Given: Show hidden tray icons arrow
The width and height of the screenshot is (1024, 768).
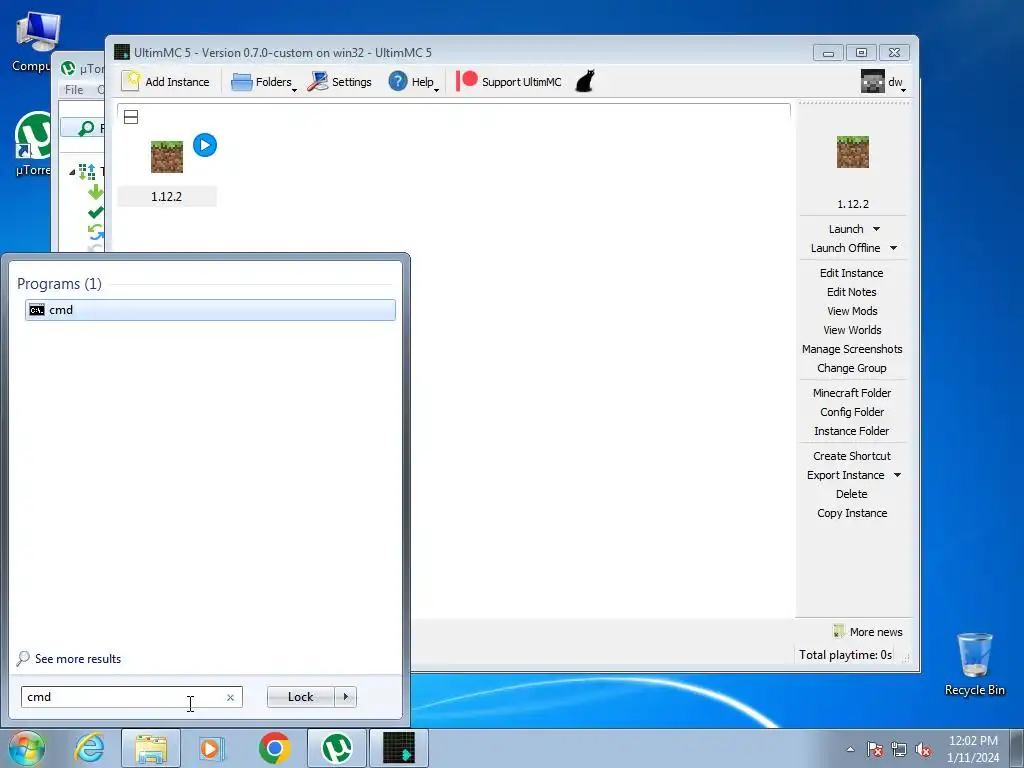Looking at the screenshot, I should click(850, 749).
